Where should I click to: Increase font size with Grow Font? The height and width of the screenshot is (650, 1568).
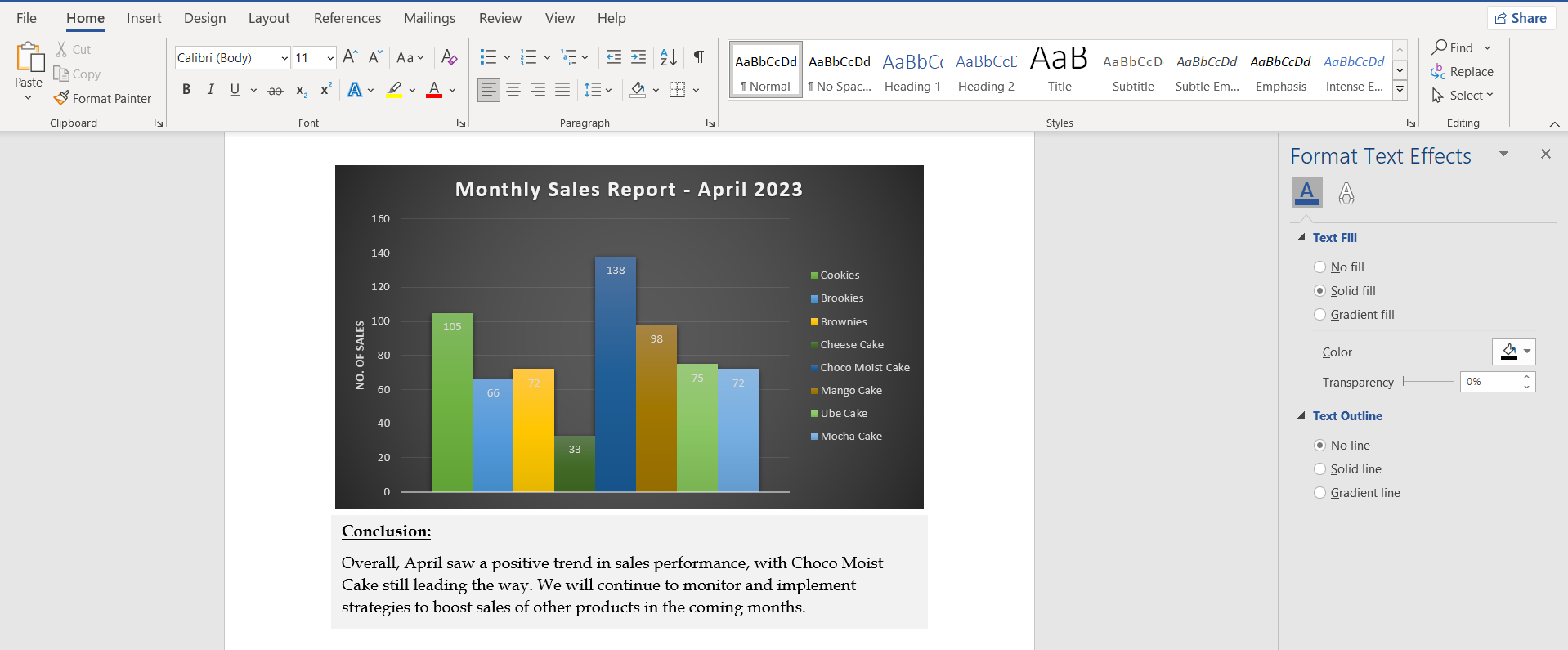350,57
